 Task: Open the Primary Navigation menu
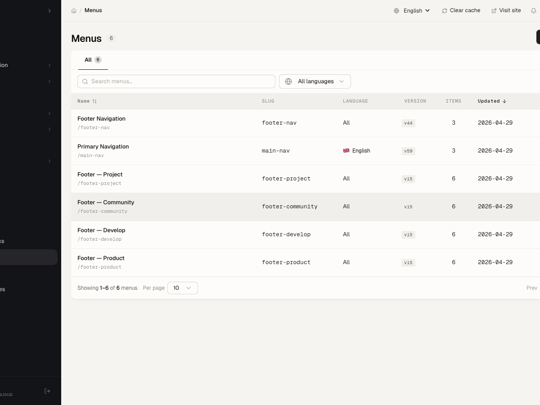click(103, 147)
